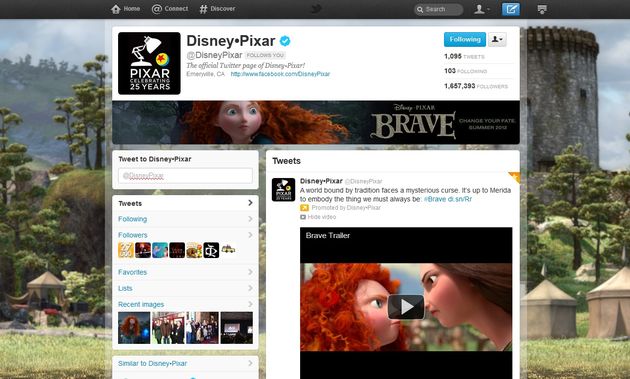Compose a new tweet with blue button
Screen dimensions: 630x379
pos(511,9)
